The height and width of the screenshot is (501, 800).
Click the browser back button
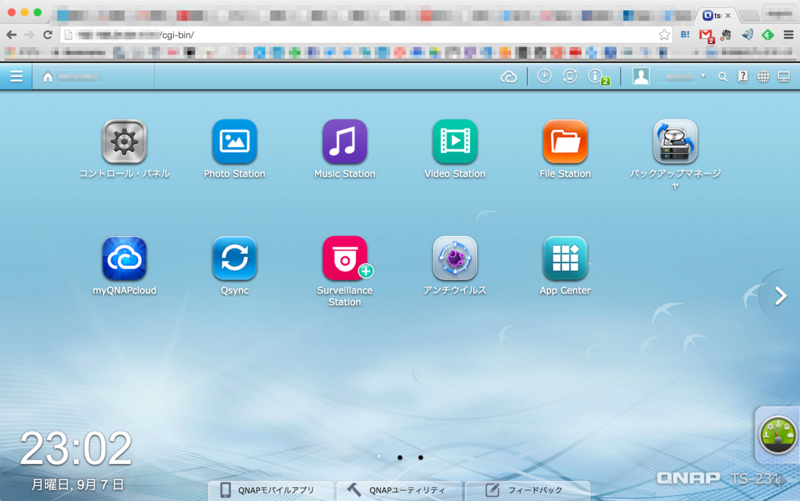(11, 35)
